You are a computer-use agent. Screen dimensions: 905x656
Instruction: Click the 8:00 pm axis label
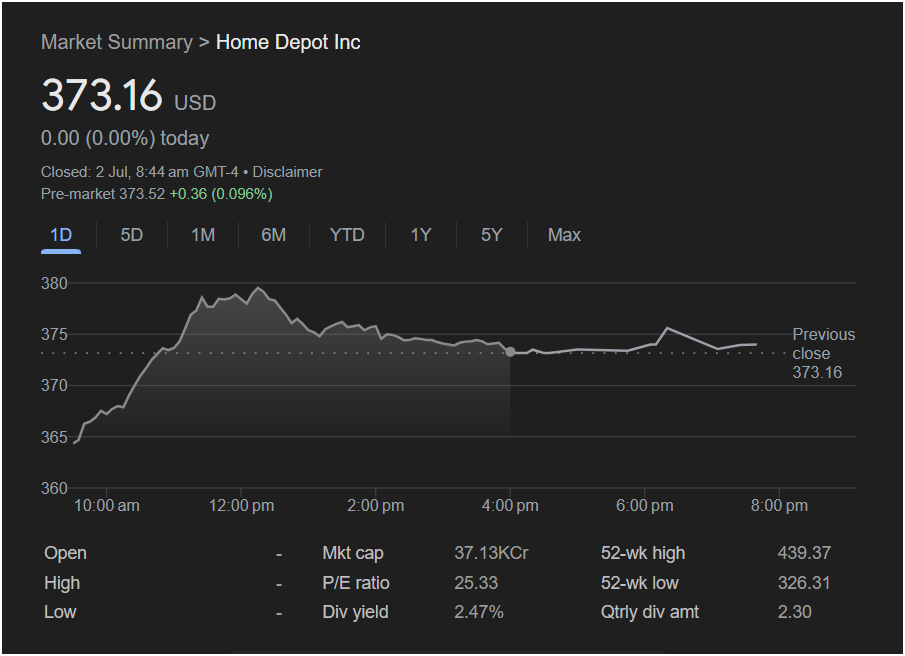tap(779, 506)
